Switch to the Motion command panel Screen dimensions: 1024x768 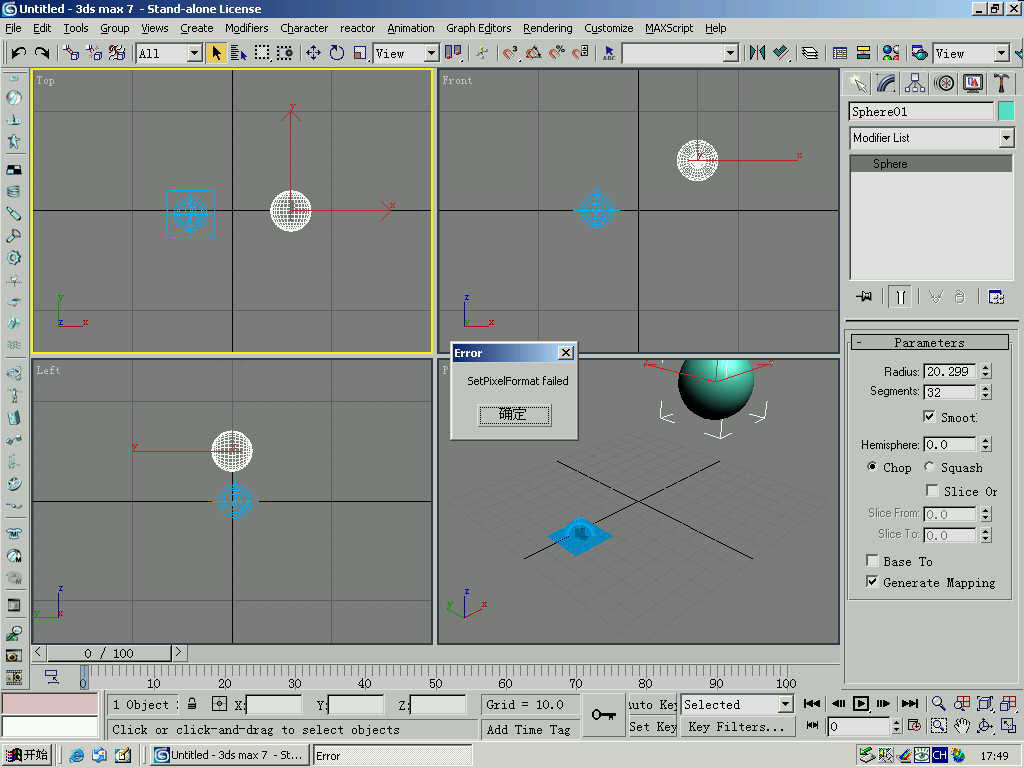pos(944,83)
